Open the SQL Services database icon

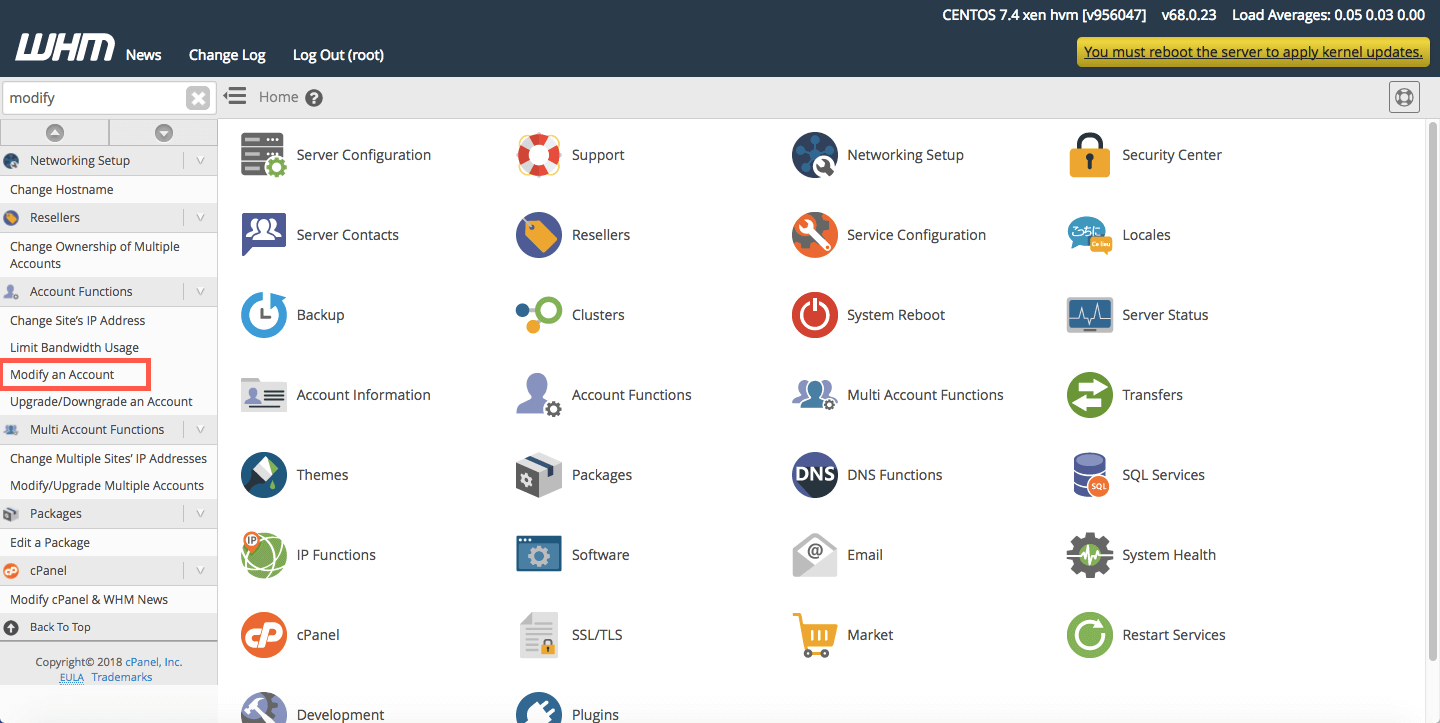pyautogui.click(x=1090, y=475)
